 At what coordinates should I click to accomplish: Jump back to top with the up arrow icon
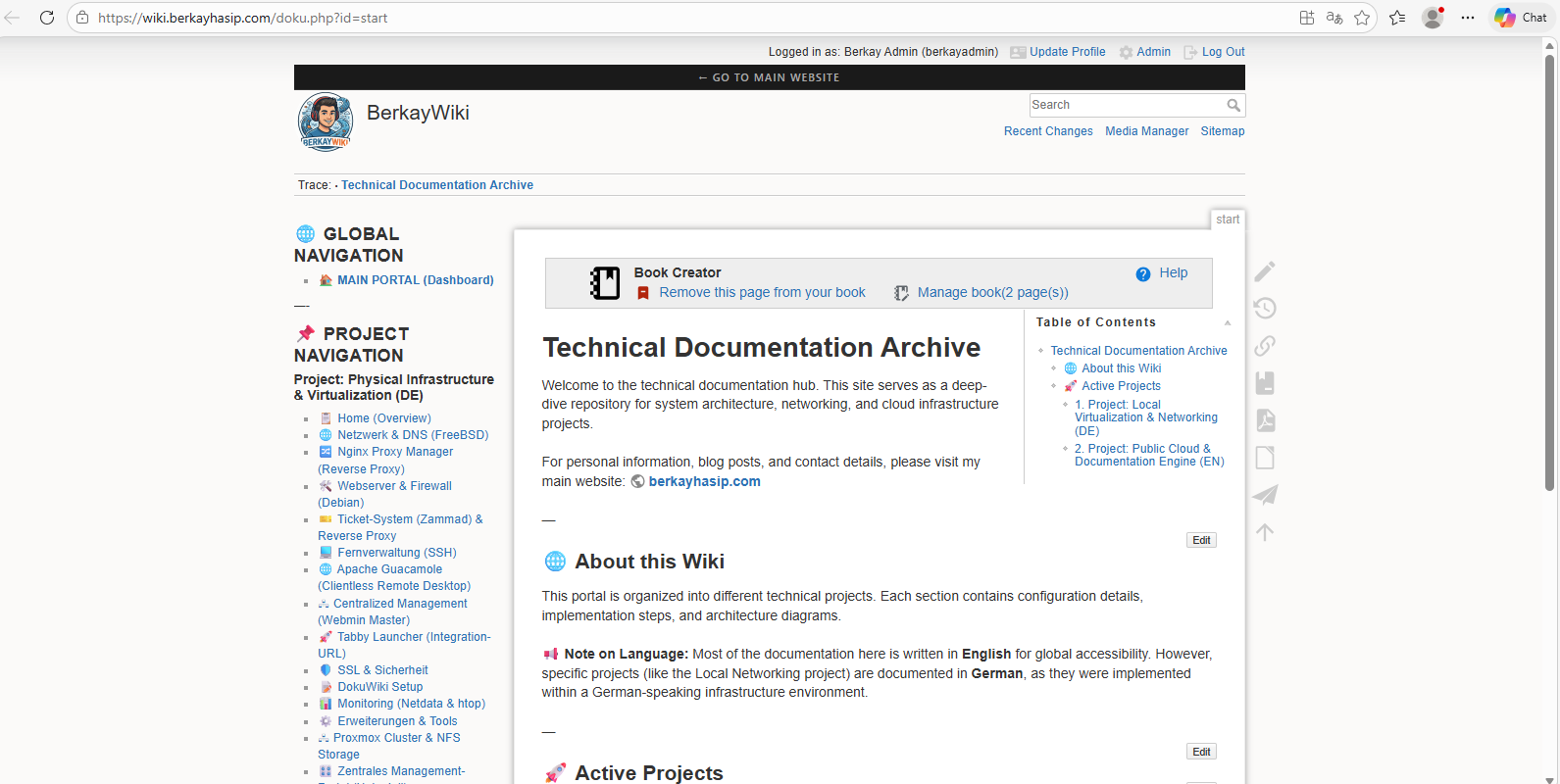pyautogui.click(x=1265, y=532)
